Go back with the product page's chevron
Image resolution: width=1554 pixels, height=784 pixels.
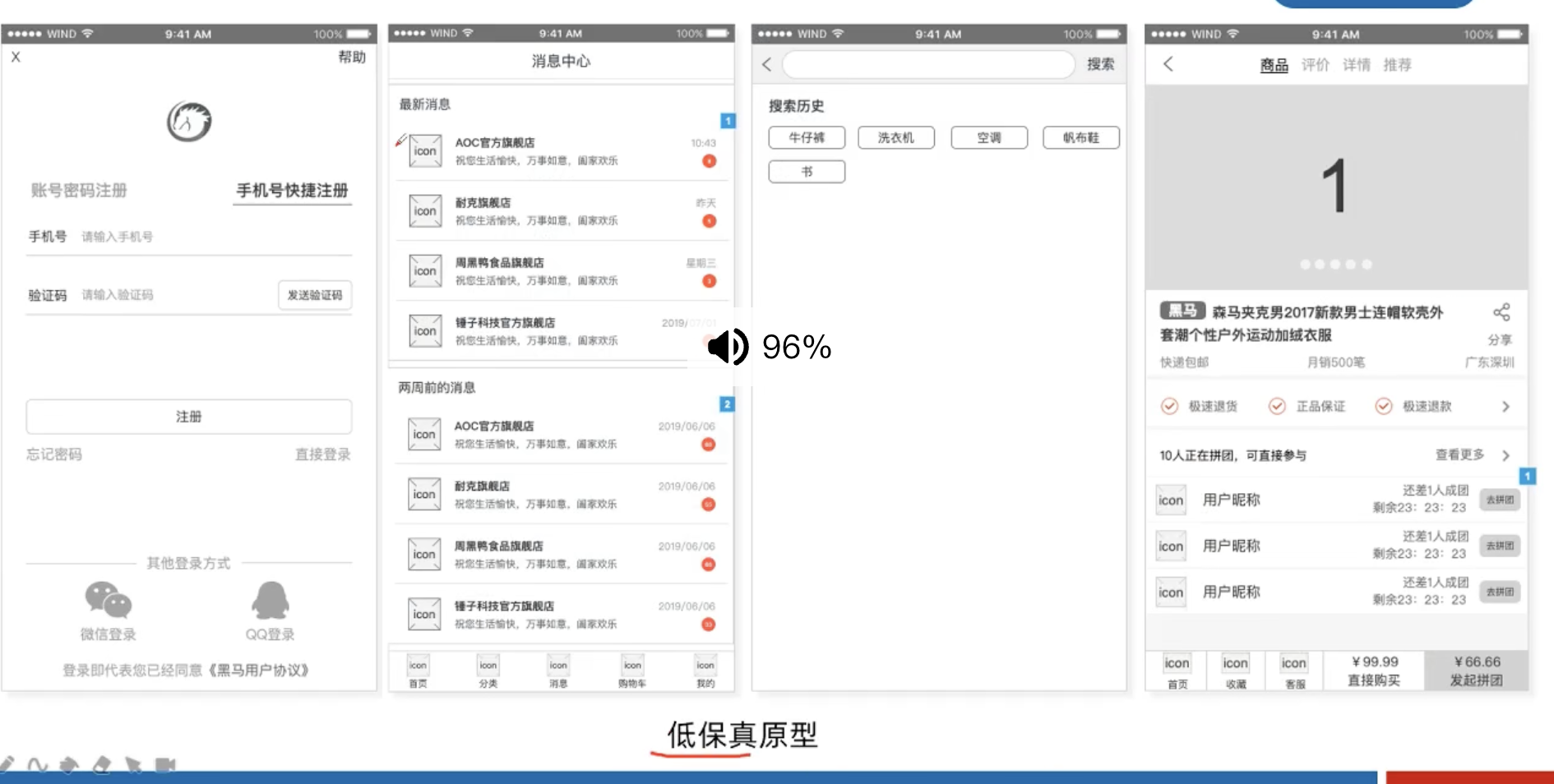(x=1168, y=64)
